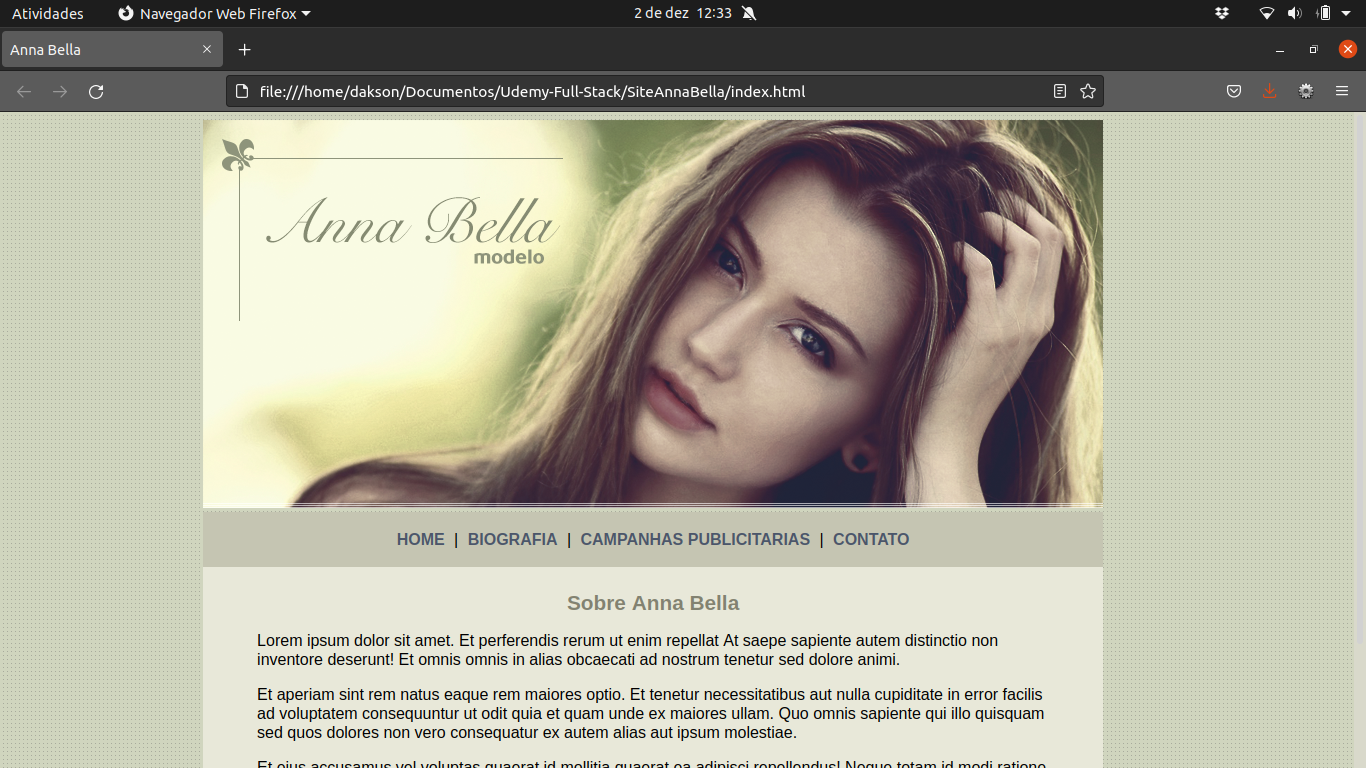The image size is (1366, 768).
Task: Open the Downloads panel icon
Action: [x=1269, y=91]
